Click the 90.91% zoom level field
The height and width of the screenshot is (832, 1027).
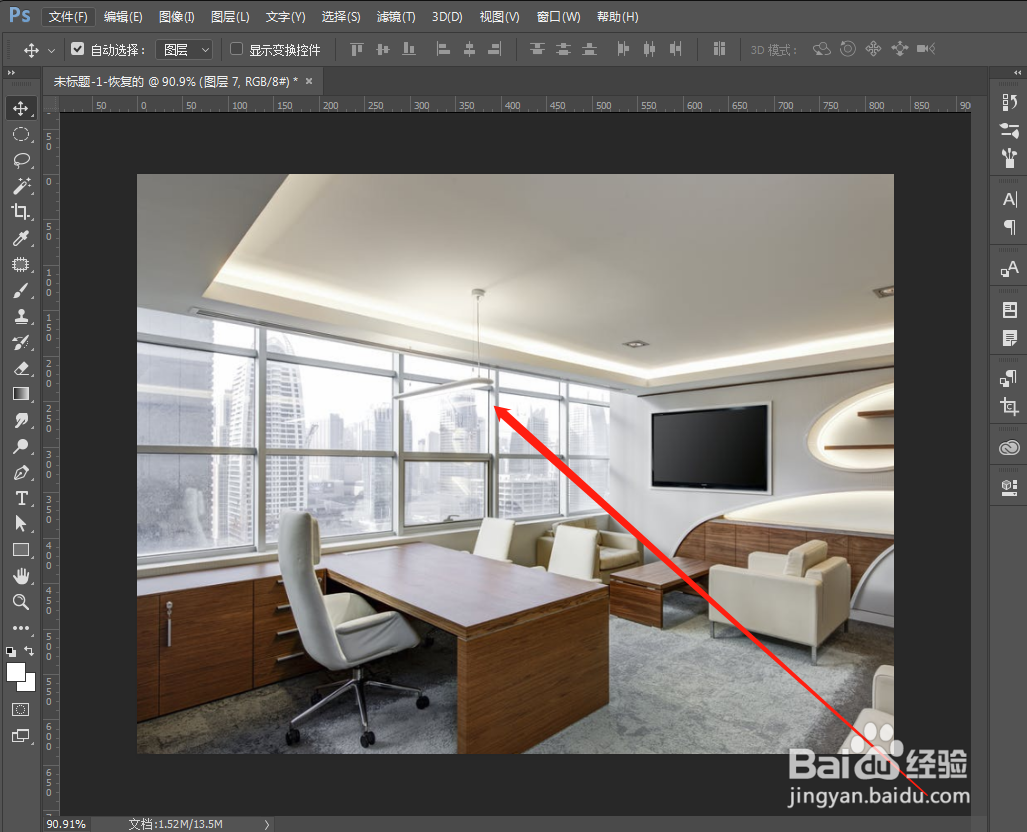(66, 824)
